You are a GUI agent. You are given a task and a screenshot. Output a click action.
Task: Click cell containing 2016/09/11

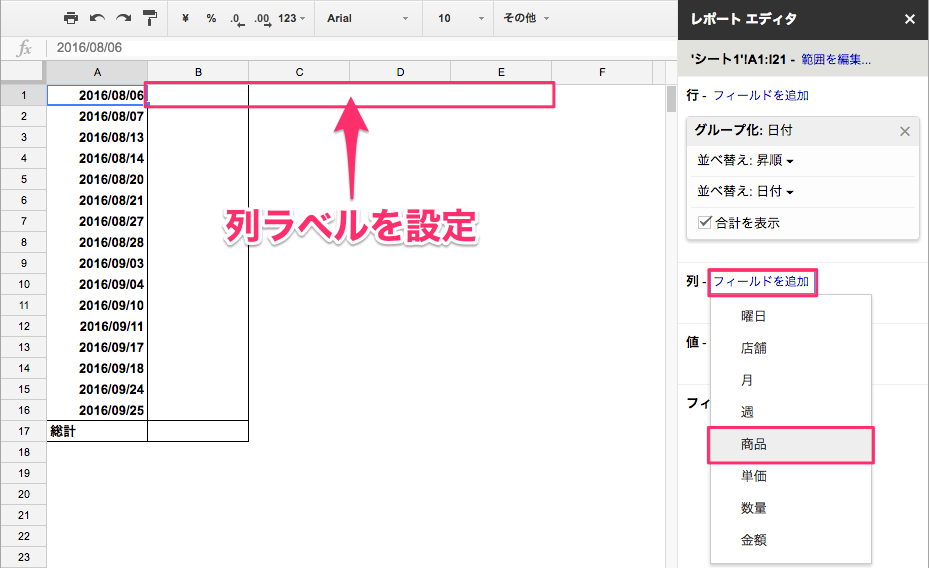97,326
